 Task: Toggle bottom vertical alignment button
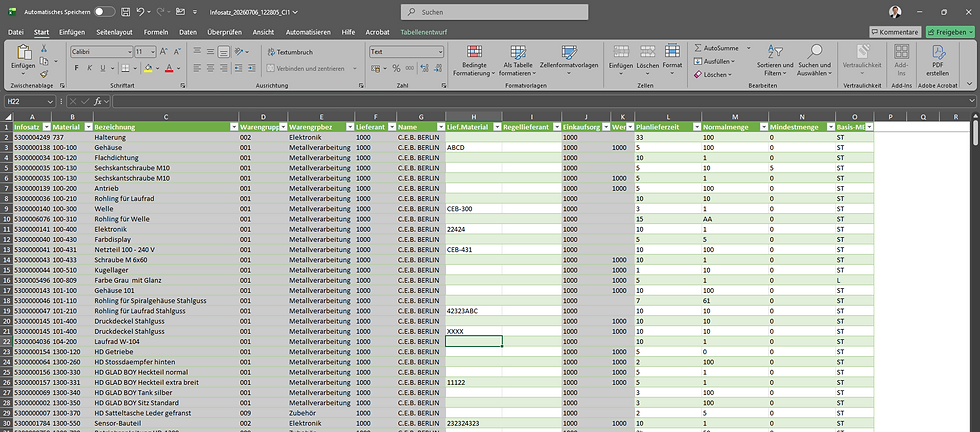[223, 52]
